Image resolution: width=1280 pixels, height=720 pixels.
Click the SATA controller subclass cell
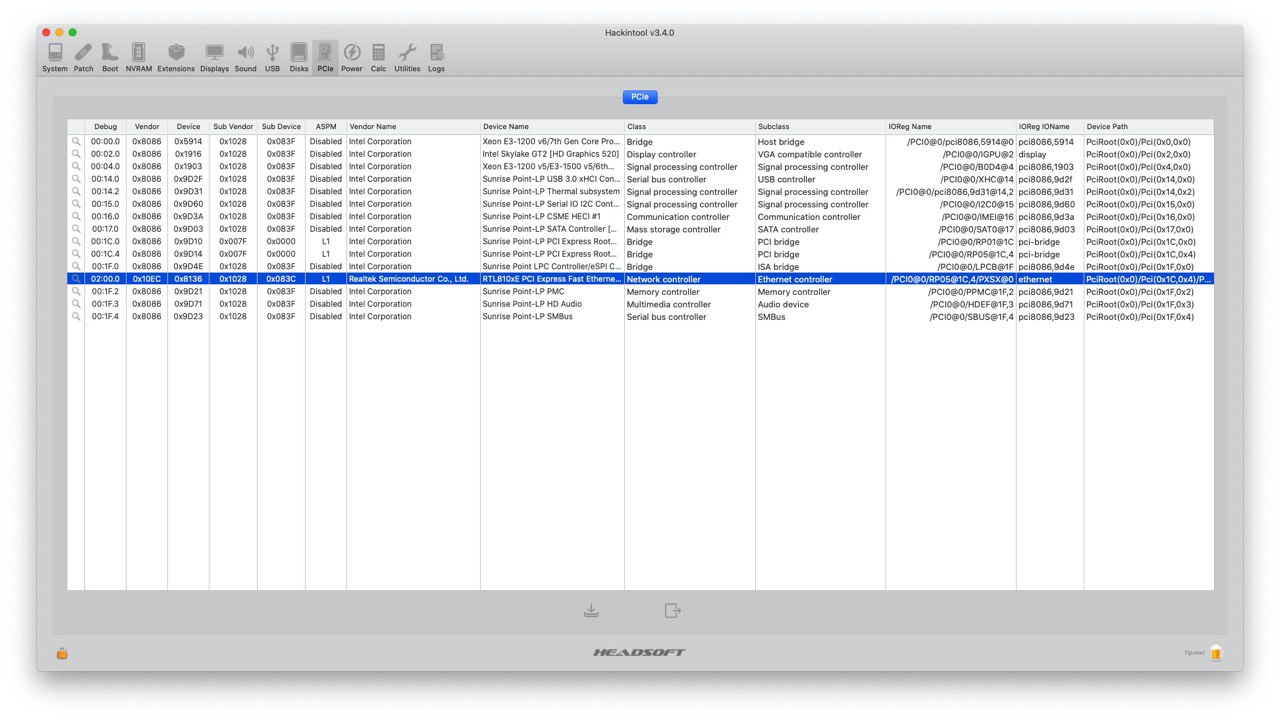[x=820, y=229]
